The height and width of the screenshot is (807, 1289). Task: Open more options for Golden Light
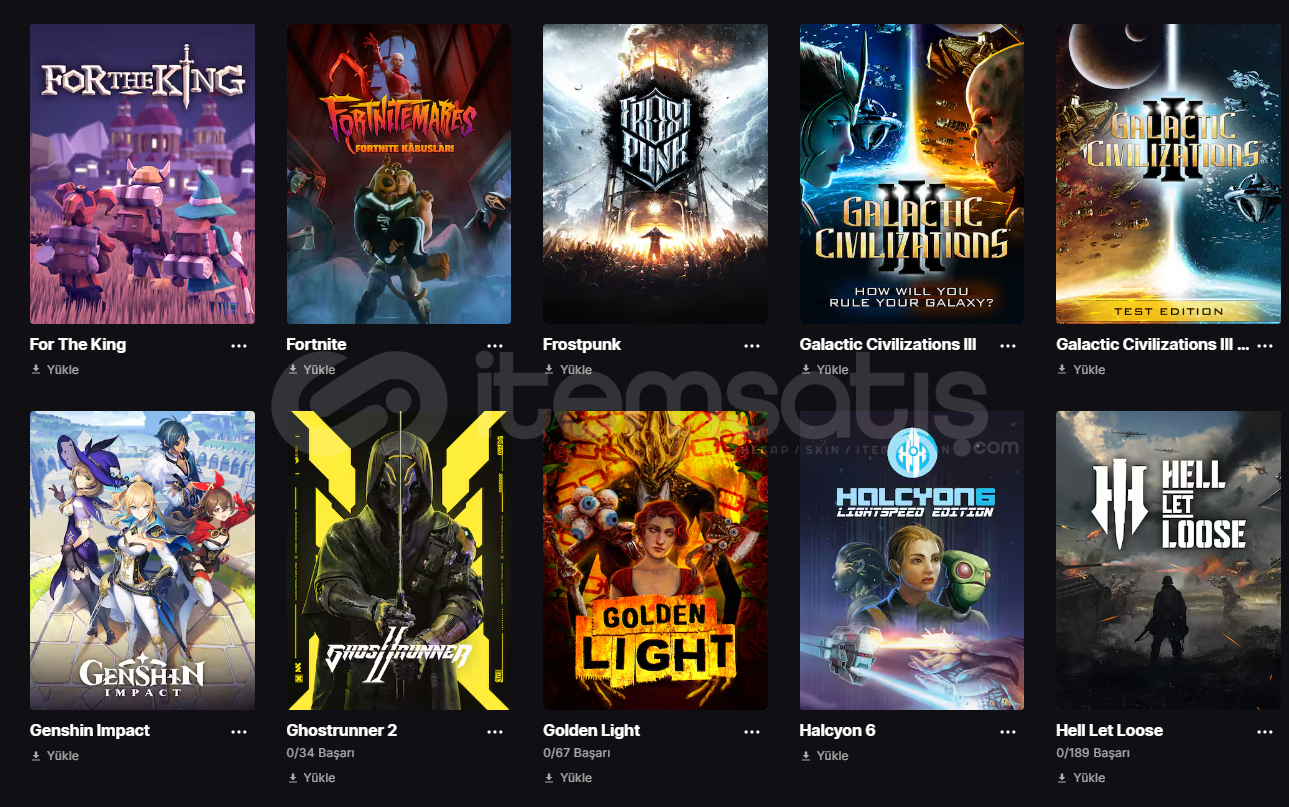pos(752,731)
